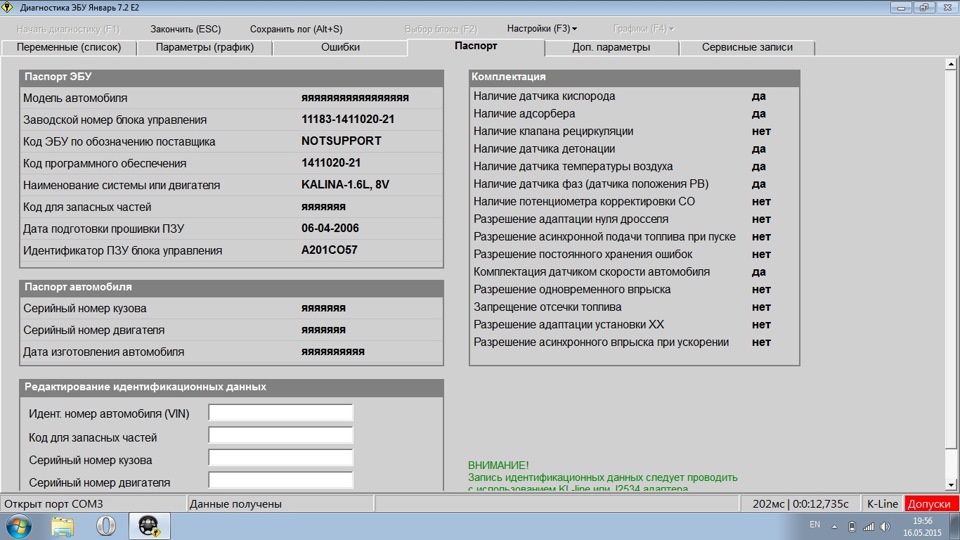The image size is (960, 540).
Task: Open the volume speaker tray icon
Action: click(x=885, y=526)
